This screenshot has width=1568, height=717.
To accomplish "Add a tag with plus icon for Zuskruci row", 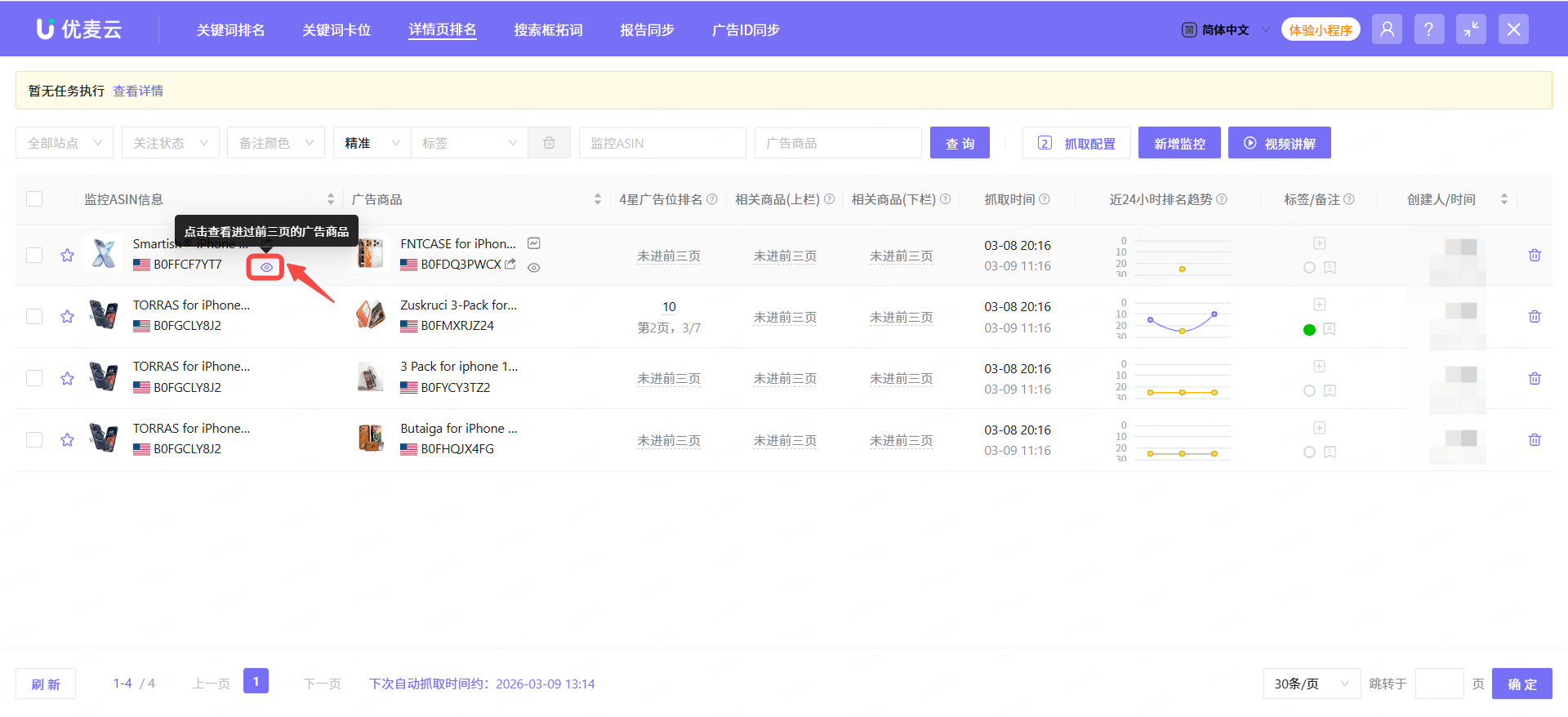I will click(1319, 305).
